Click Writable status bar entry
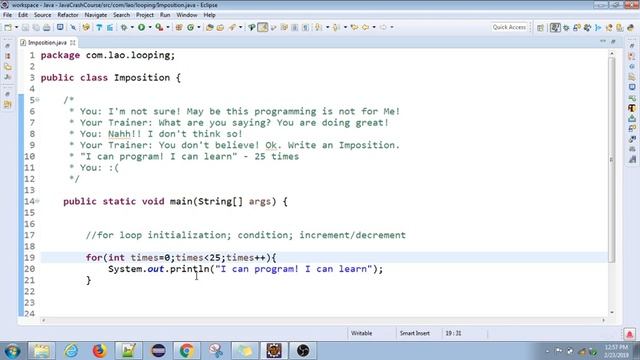Viewport: 640px width, 360px height. pyautogui.click(x=362, y=333)
